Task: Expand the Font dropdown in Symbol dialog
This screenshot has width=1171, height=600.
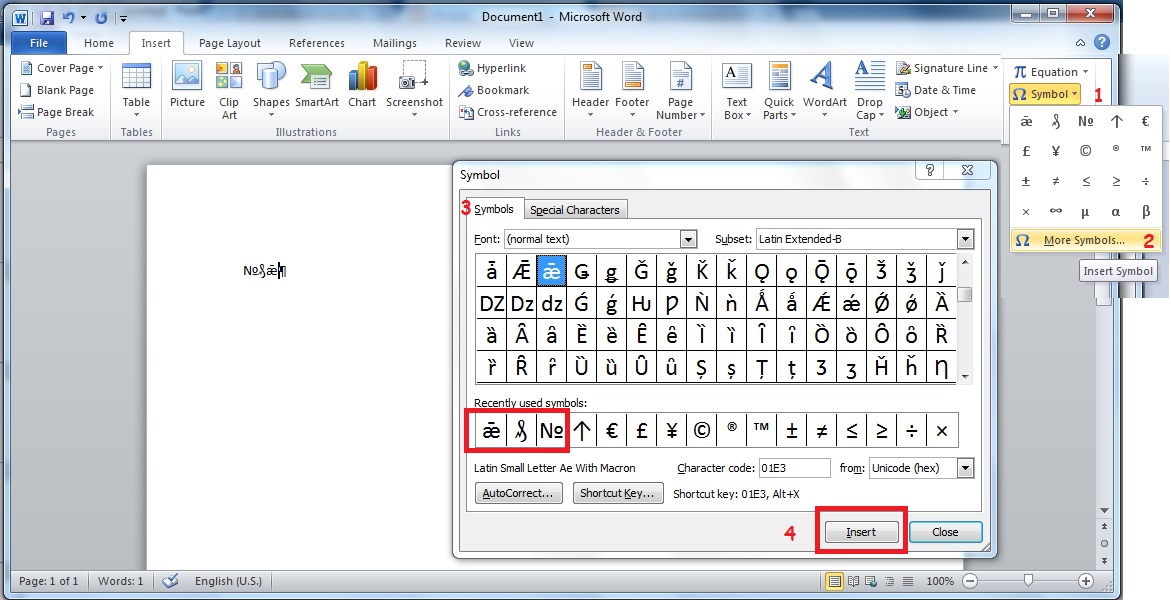Action: (x=688, y=239)
